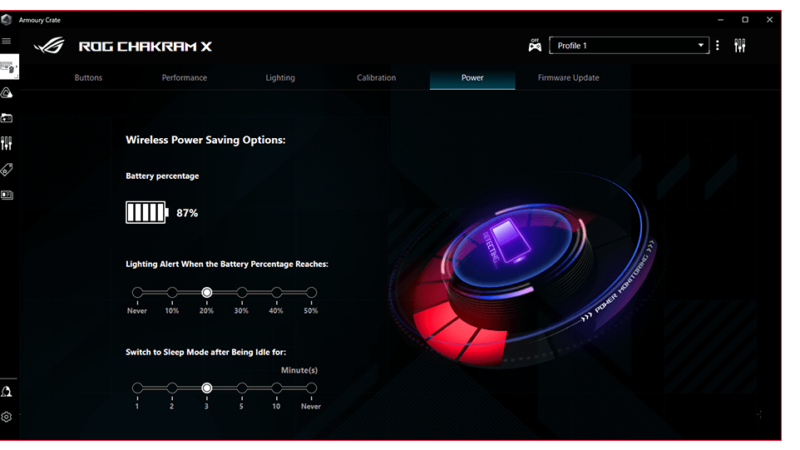Set lighting alert to Never
The height and width of the screenshot is (450, 800).
(x=137, y=293)
